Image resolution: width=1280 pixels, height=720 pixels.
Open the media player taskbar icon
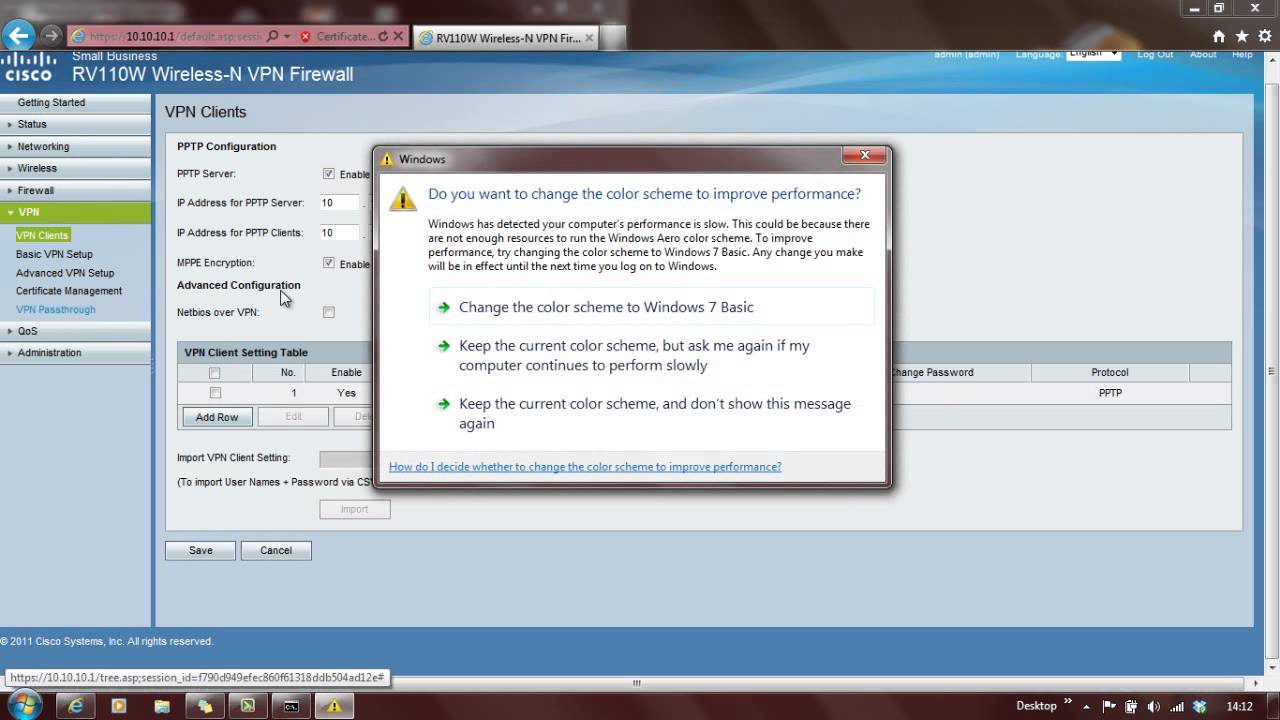point(119,706)
